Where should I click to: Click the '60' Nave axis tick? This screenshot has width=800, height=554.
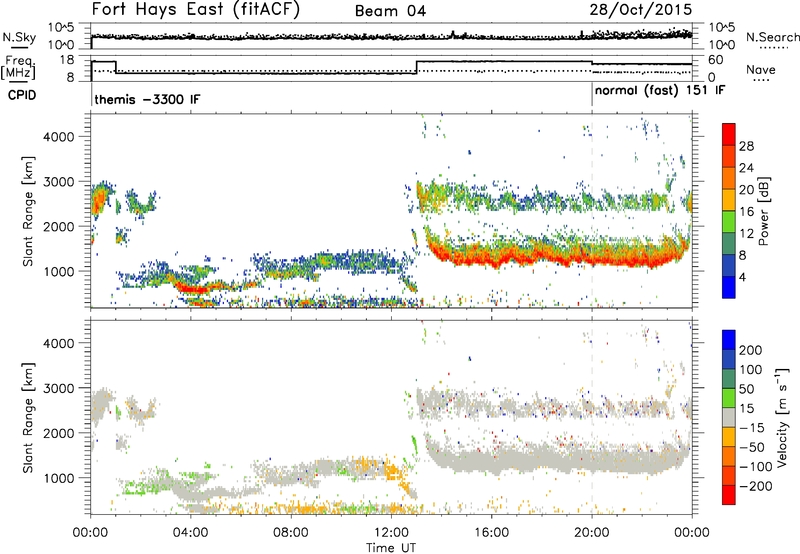(x=716, y=60)
